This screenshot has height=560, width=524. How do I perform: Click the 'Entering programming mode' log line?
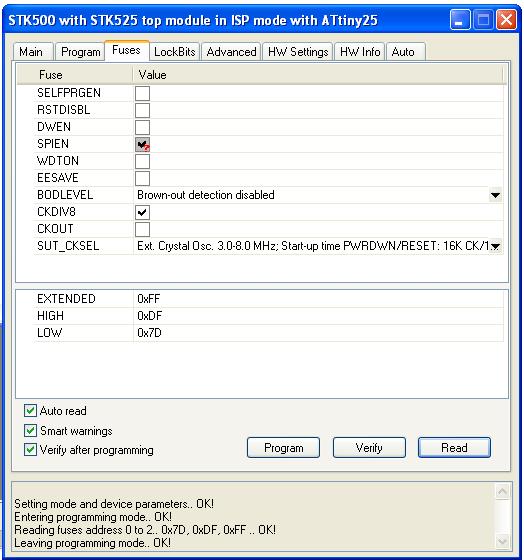(93, 517)
